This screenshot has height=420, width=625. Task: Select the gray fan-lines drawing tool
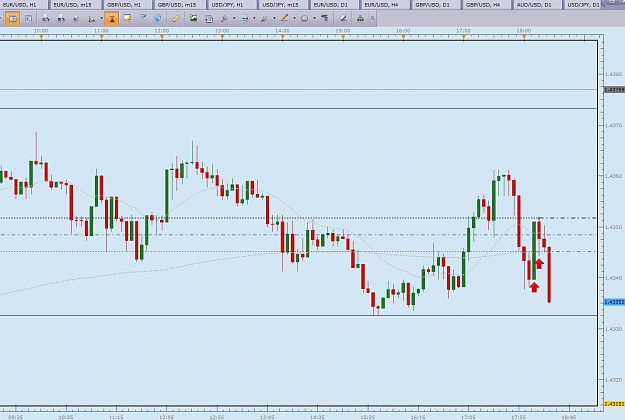click(264, 19)
